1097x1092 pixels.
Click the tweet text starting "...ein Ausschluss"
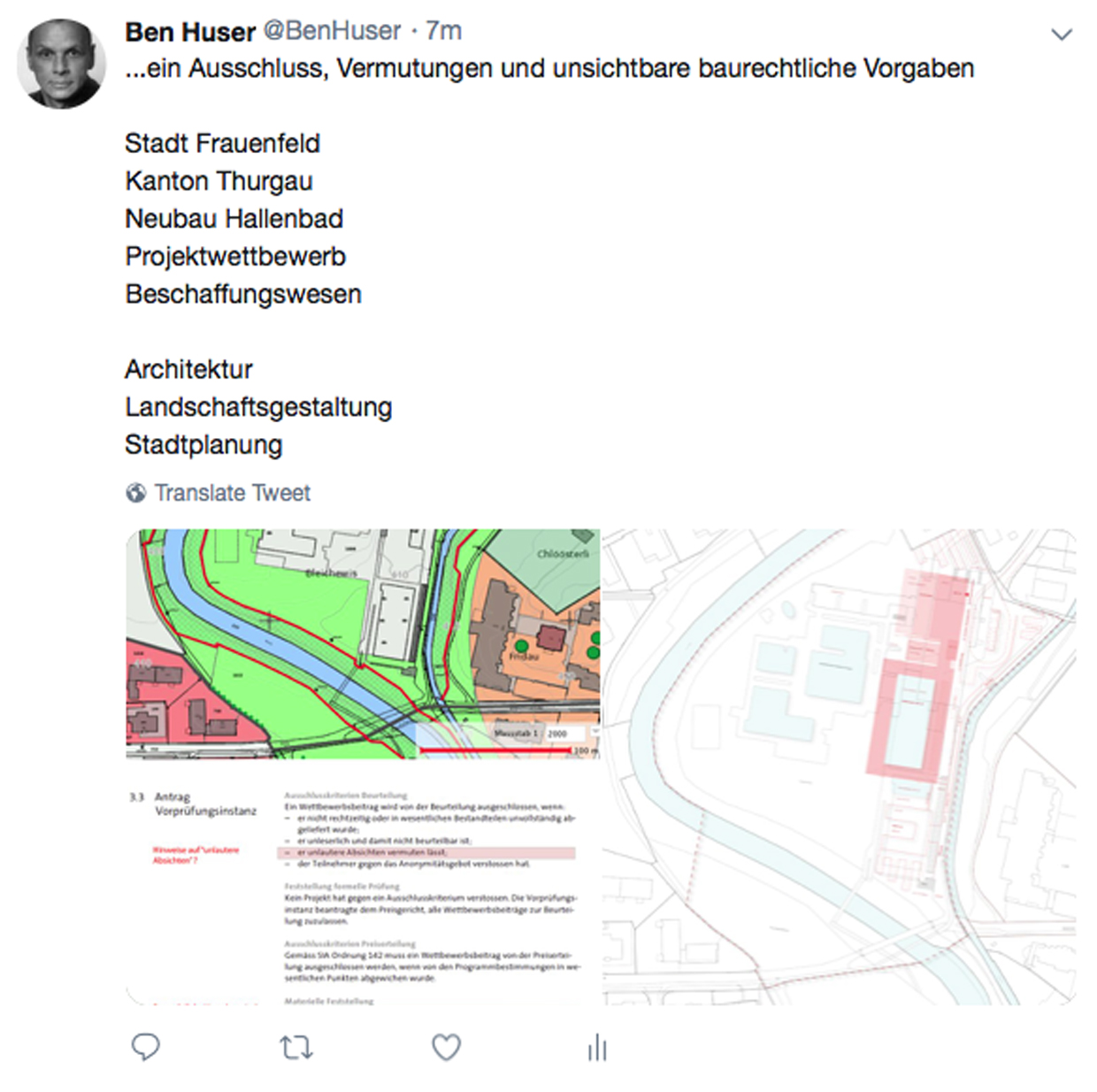point(549,68)
